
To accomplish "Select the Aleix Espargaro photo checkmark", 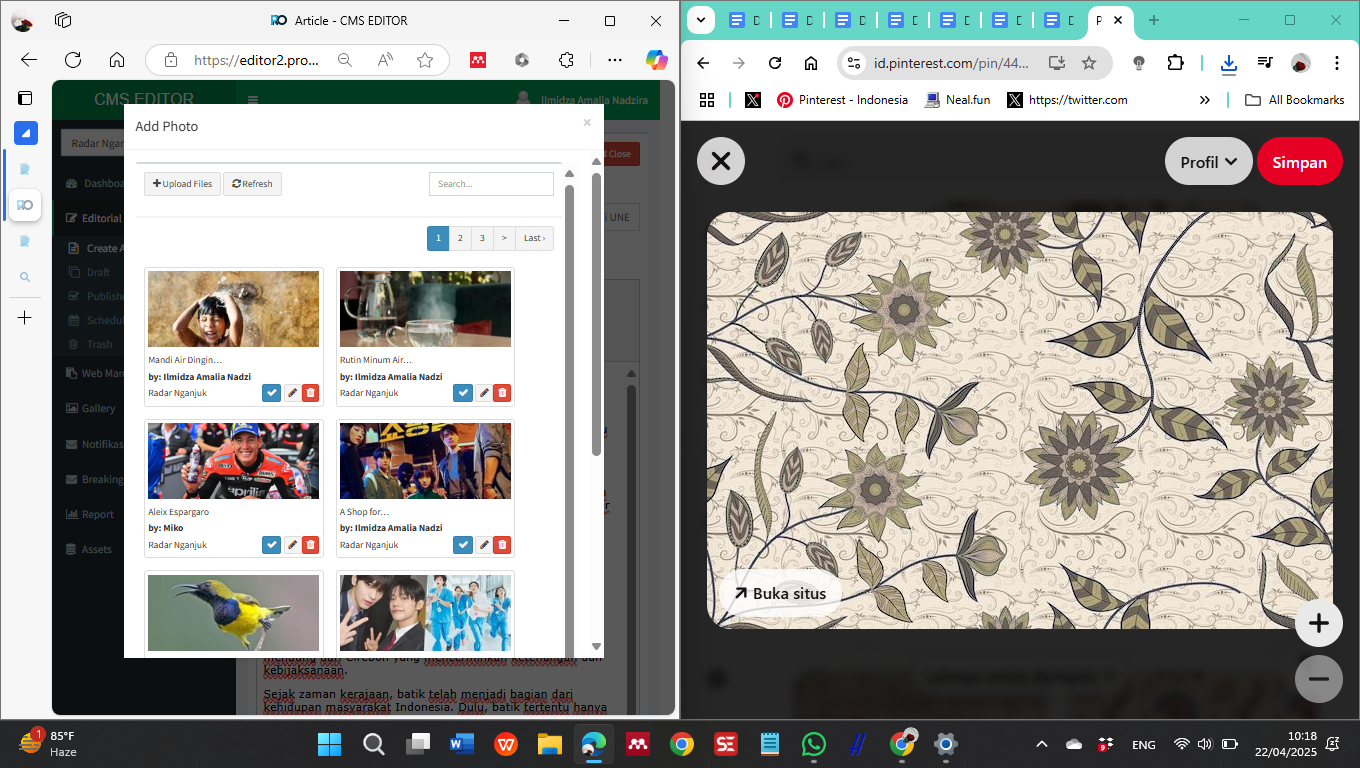I will (x=271, y=545).
